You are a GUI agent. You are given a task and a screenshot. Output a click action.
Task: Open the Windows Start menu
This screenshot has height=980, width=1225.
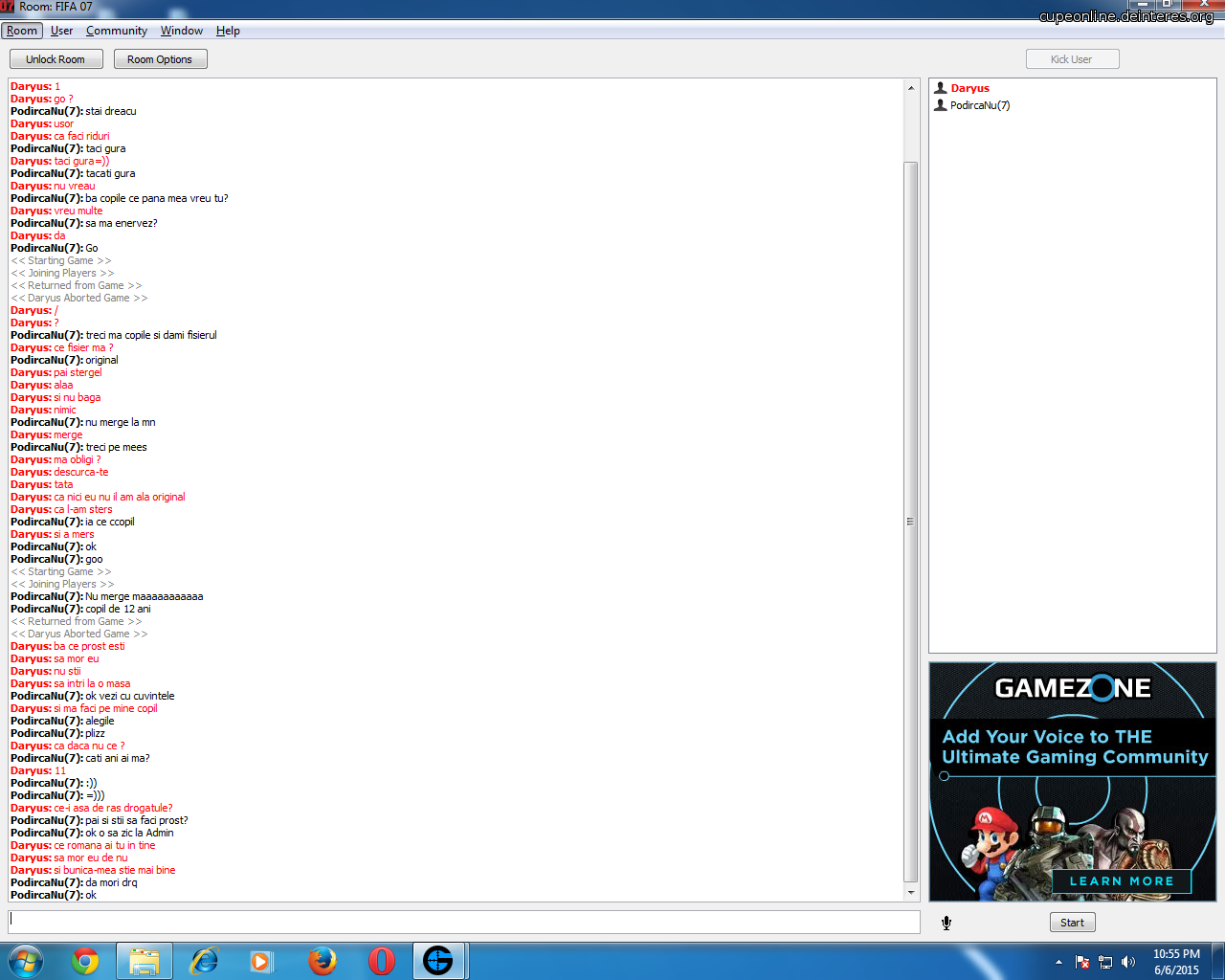(x=26, y=960)
